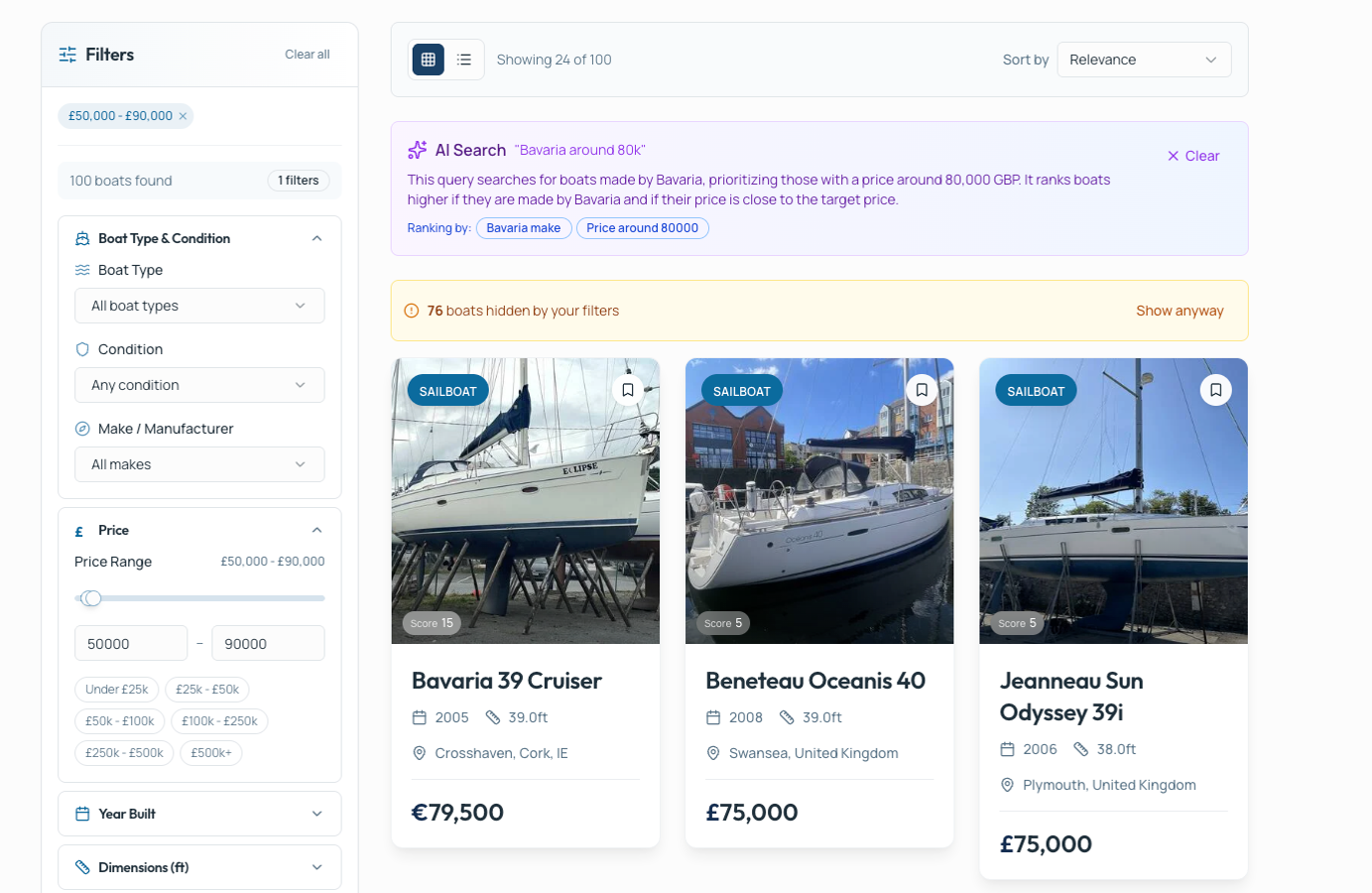Bookmark the Jeanneau Sun Odyssey 39i

[x=1215, y=390]
